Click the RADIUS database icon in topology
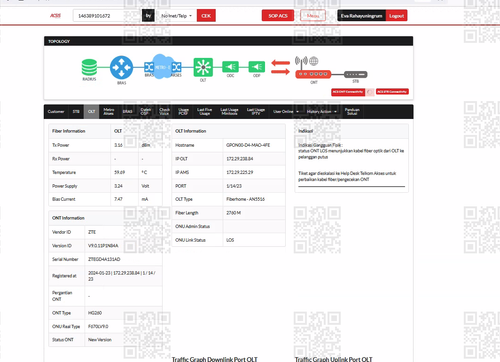The image size is (500, 362). click(89, 67)
